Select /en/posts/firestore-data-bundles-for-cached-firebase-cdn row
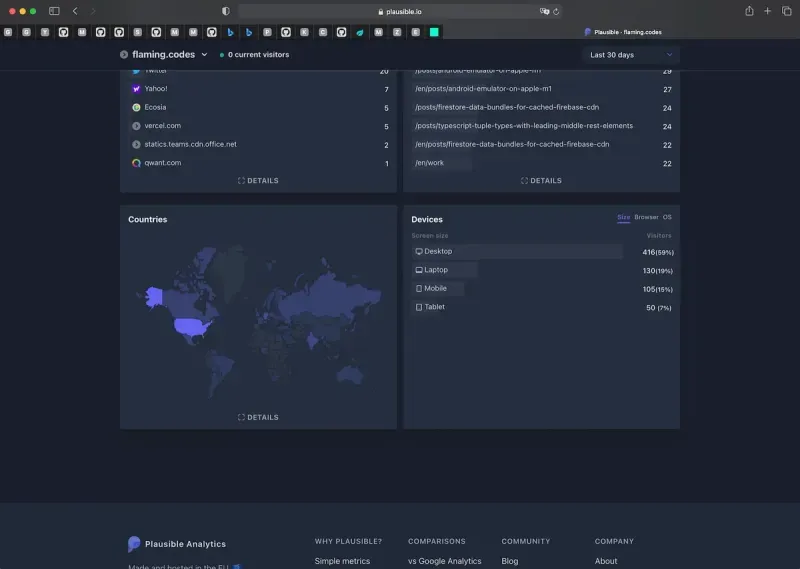 point(542,144)
